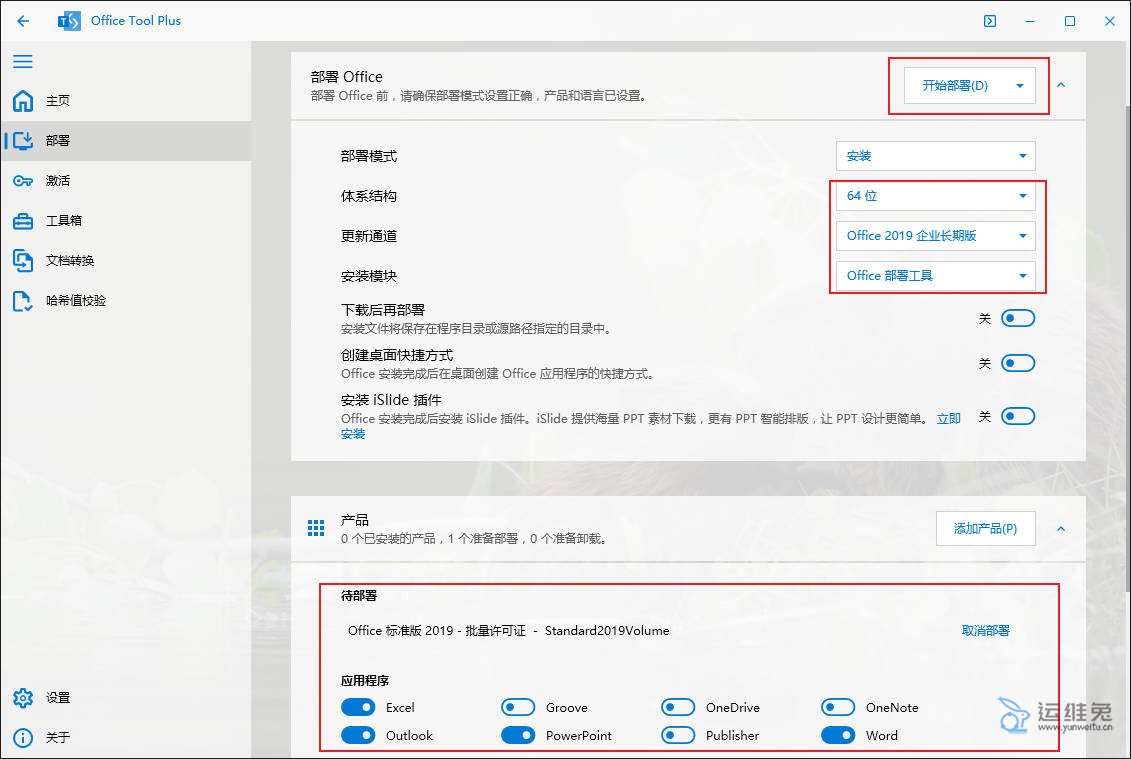The width and height of the screenshot is (1131, 759).
Task: Open the 安装模块 dropdown
Action: (x=935, y=276)
